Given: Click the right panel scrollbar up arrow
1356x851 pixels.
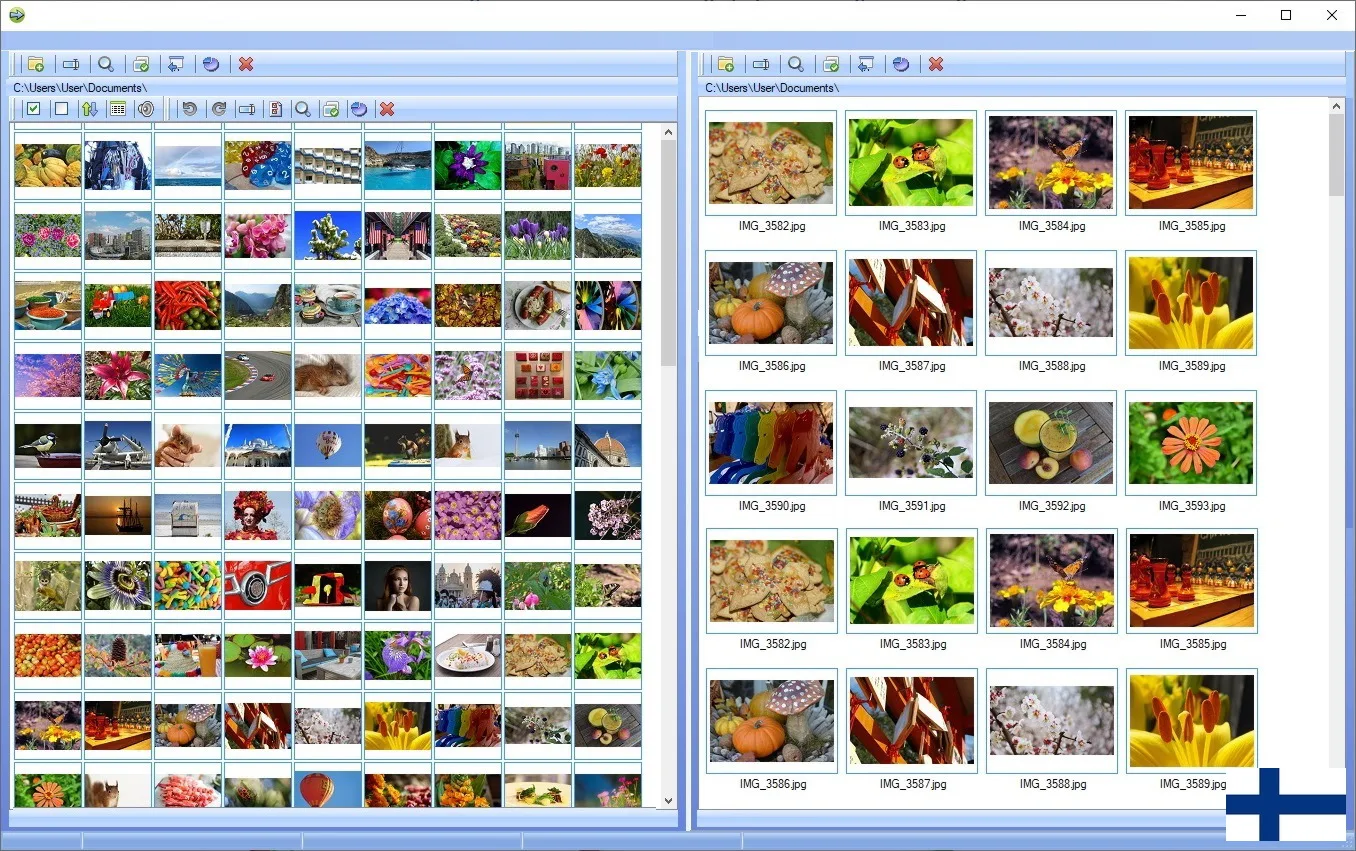Looking at the screenshot, I should [1337, 105].
